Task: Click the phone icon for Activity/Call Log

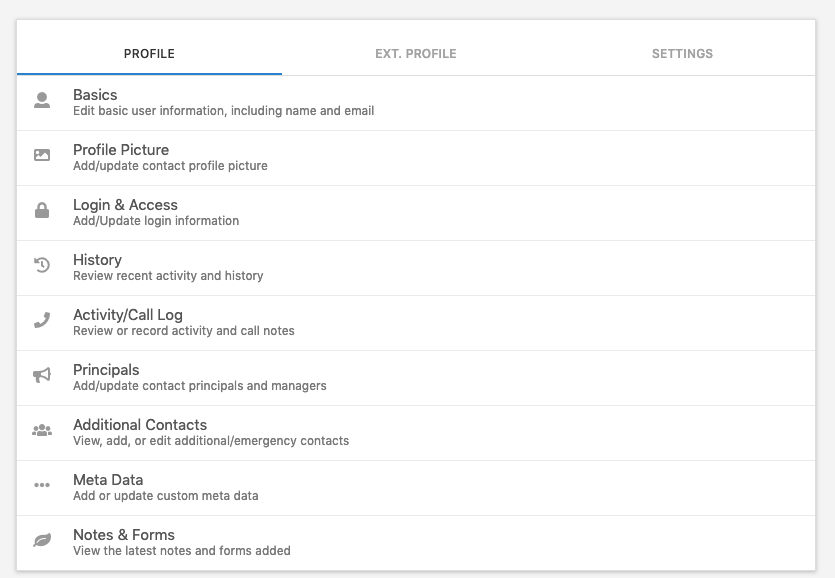Action: pos(41,319)
